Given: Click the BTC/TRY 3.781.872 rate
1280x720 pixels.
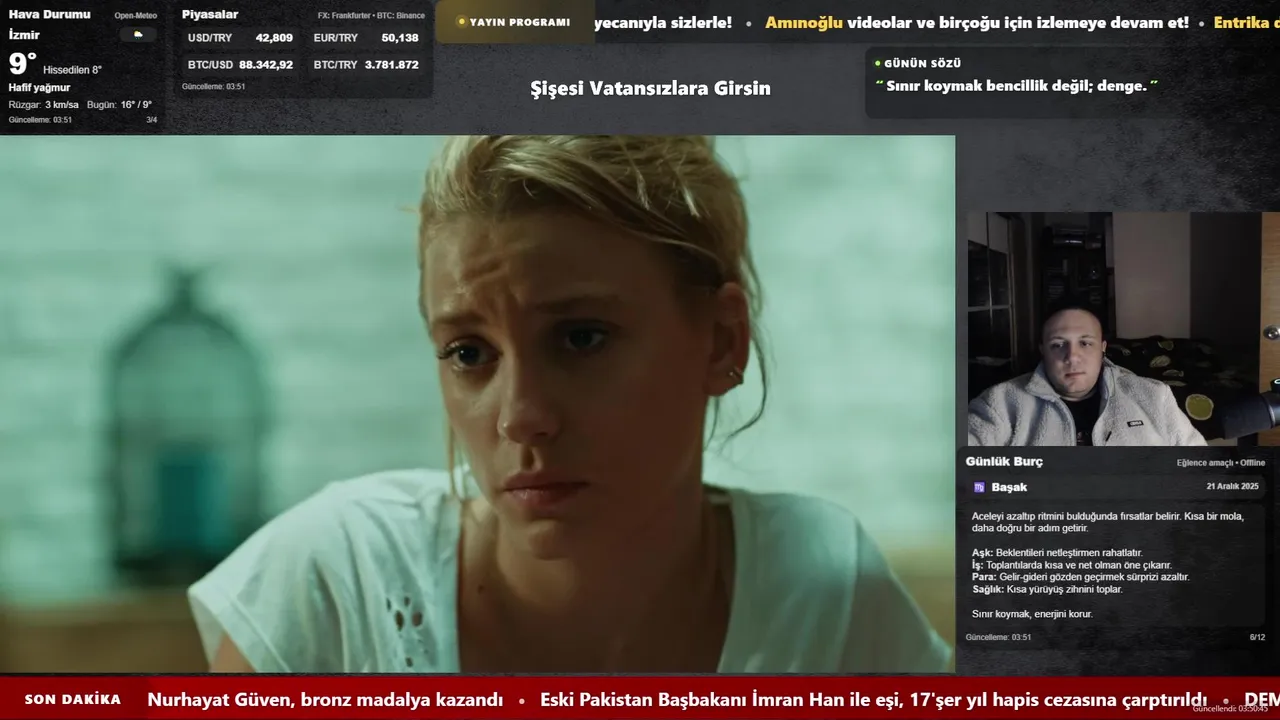Looking at the screenshot, I should (x=366, y=65).
